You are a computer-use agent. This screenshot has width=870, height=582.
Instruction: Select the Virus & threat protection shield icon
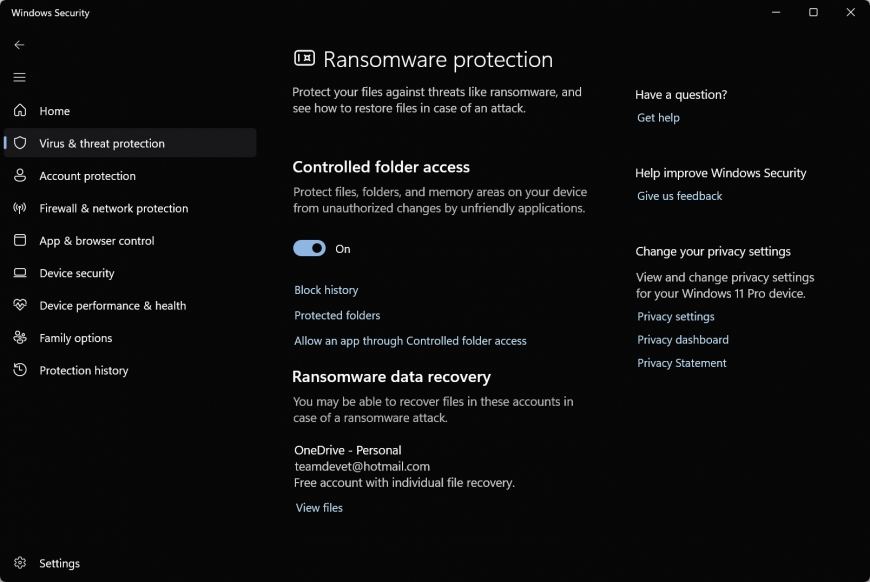20,143
